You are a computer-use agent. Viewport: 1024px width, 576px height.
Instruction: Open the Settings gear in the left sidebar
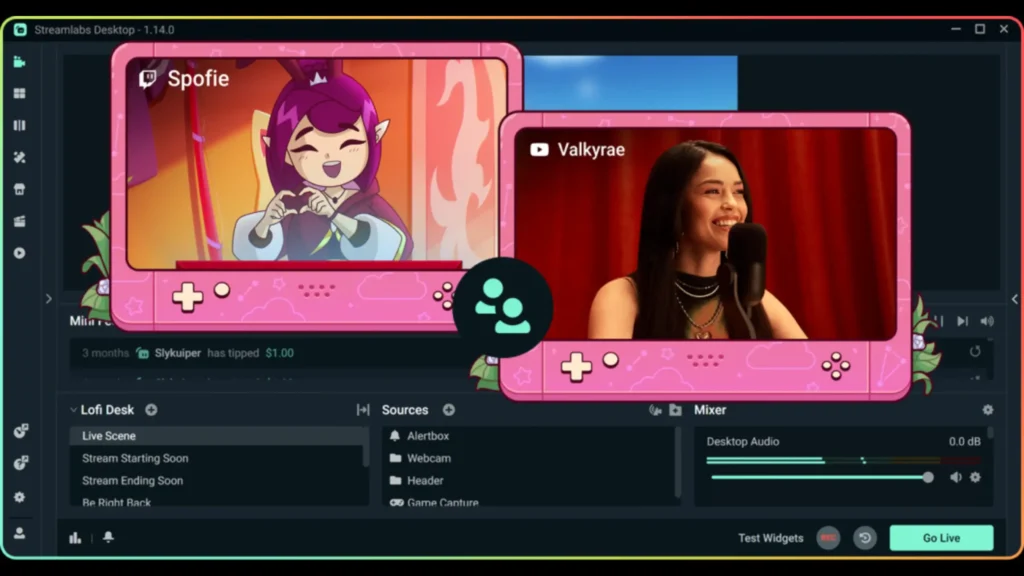(x=20, y=497)
